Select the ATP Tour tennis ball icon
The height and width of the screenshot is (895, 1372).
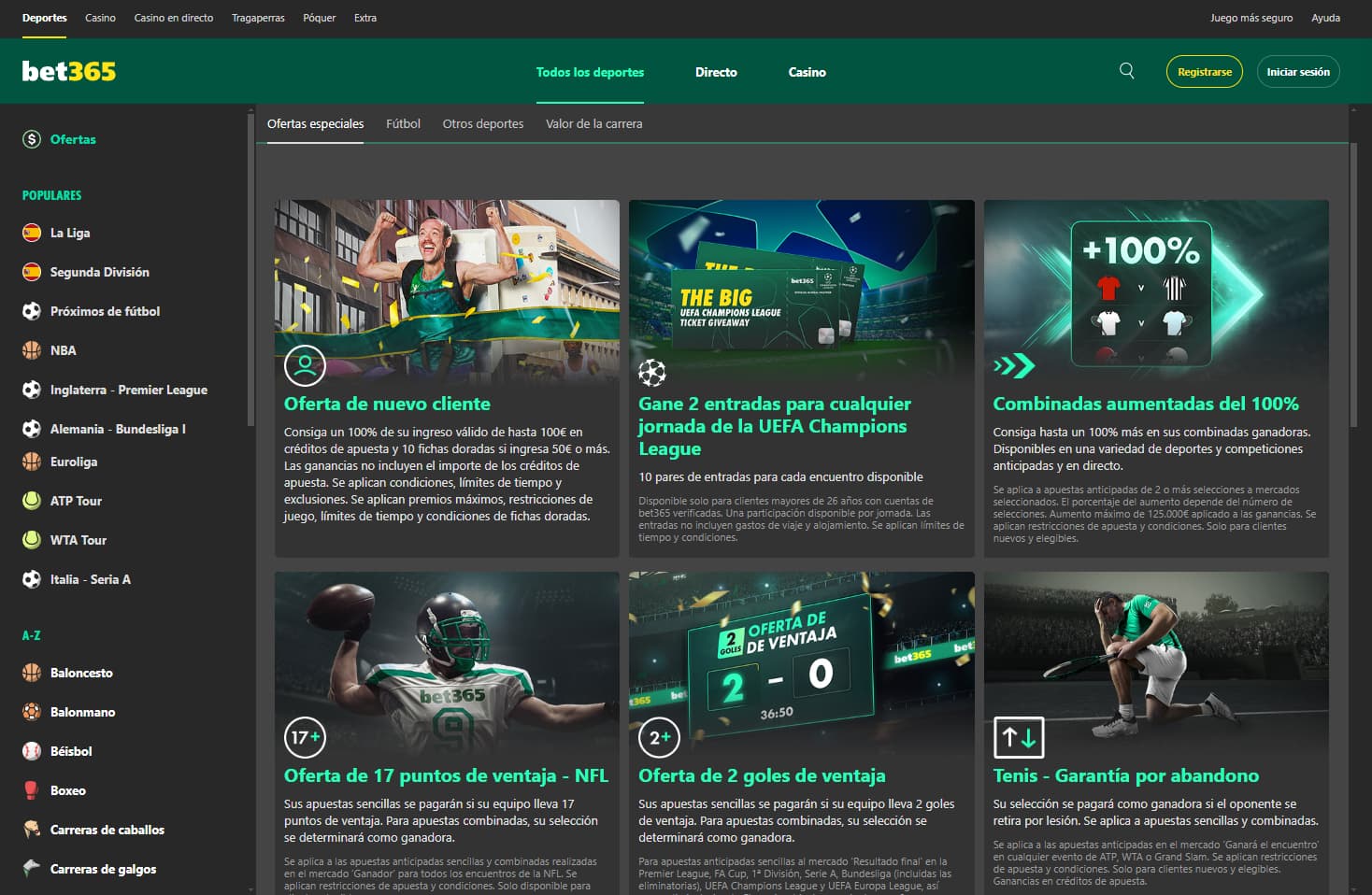point(31,501)
